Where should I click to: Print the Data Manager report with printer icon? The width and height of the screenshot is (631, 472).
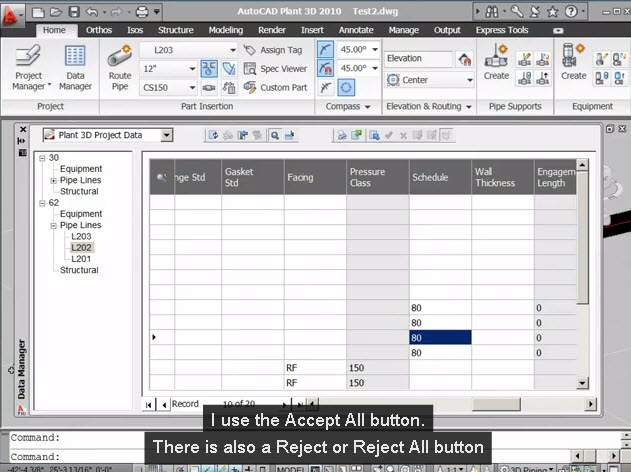[x=342, y=135]
